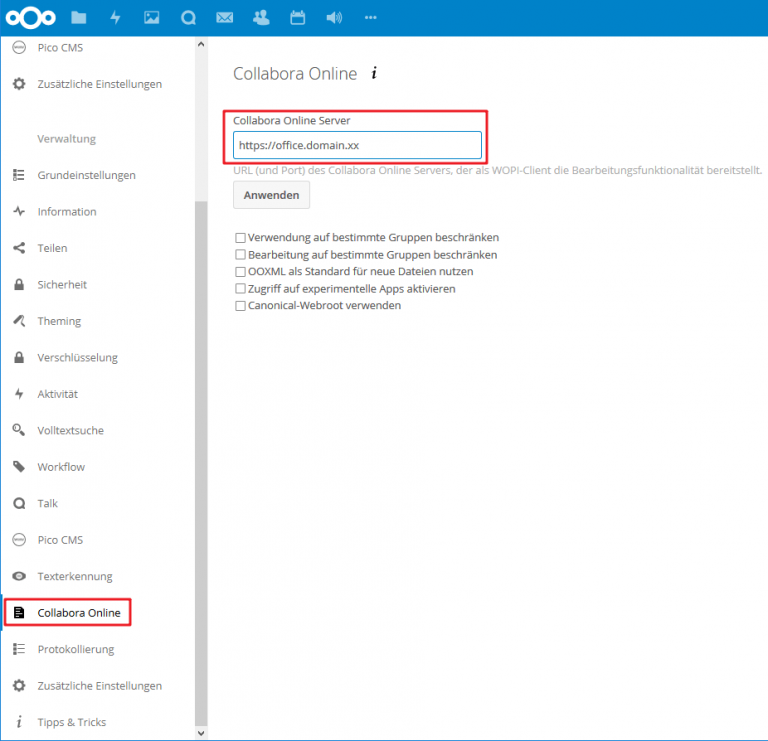Viewport: 768px width, 741px height.
Task: Expand the more apps ellipsis menu
Action: coord(371,17)
